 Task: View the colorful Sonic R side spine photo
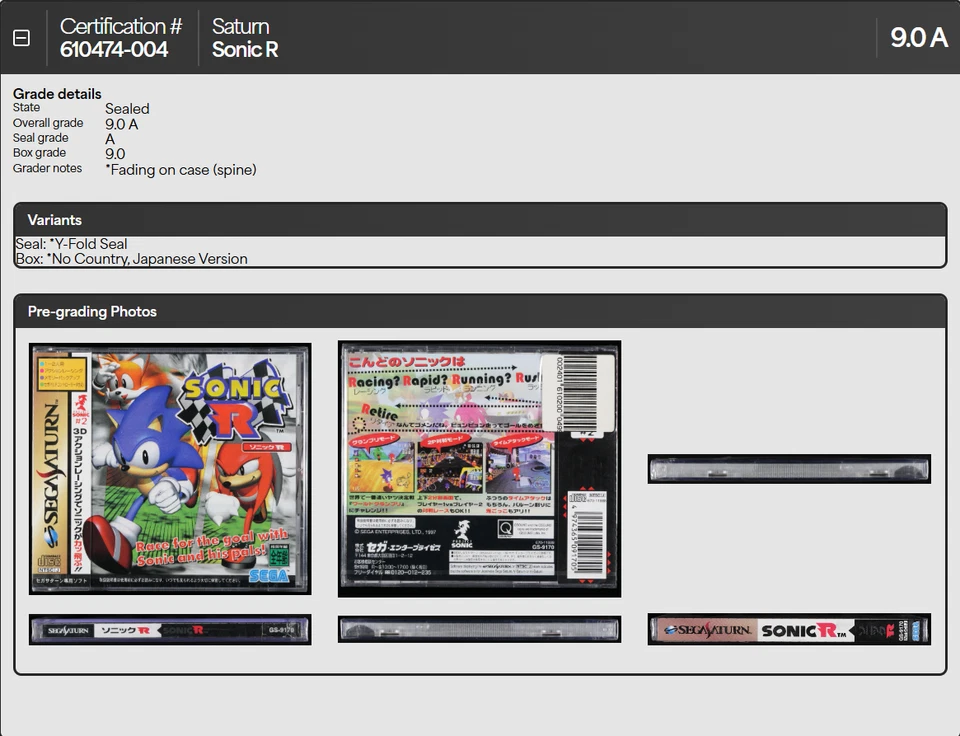(x=788, y=629)
